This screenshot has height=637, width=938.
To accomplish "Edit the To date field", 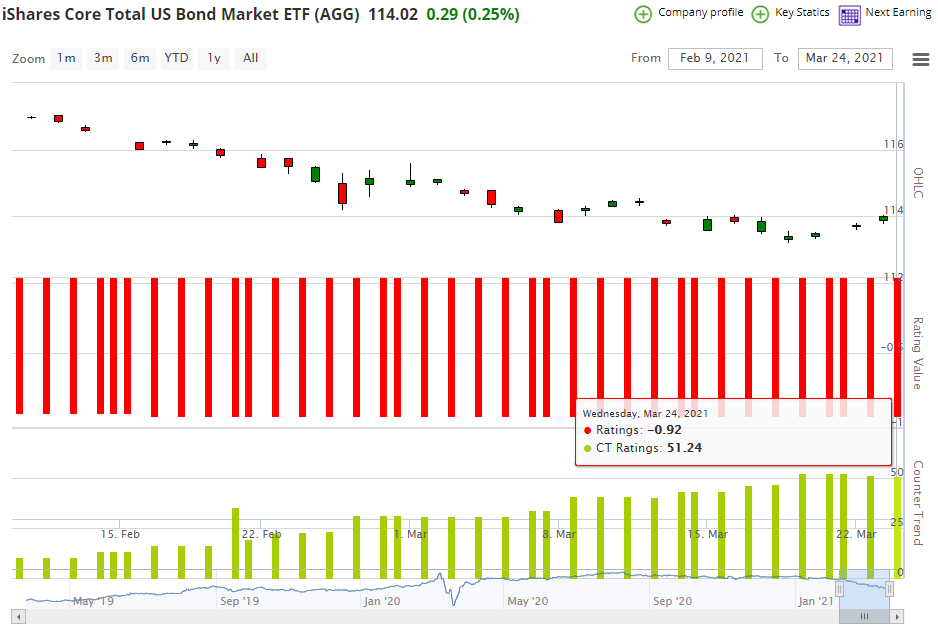I will pyautogui.click(x=845, y=58).
